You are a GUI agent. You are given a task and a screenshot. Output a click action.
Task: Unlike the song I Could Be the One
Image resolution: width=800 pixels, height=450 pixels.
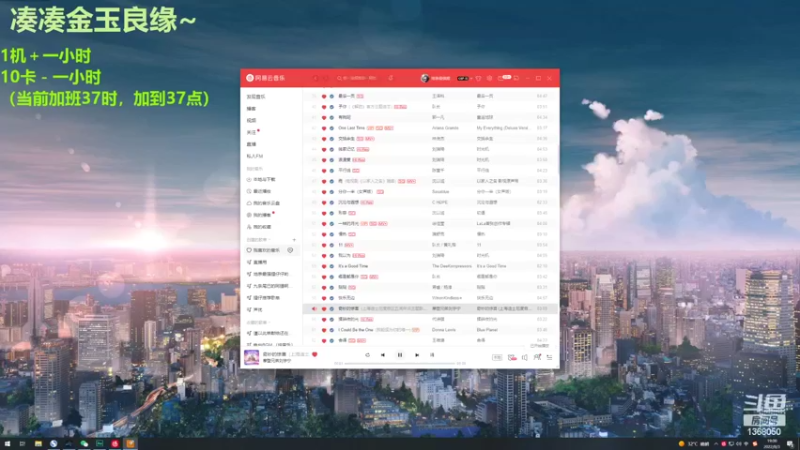click(x=324, y=330)
